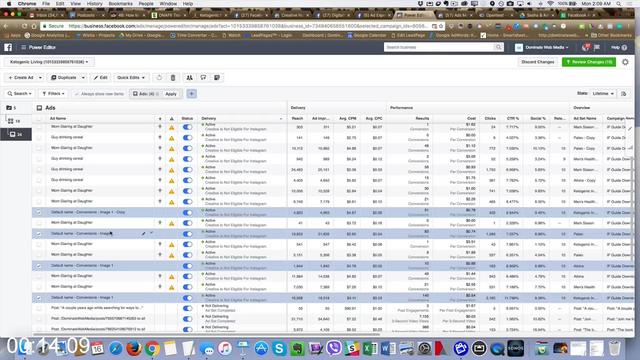Expand the Create Ad dropdown arrow
640x360 pixels.
(40, 78)
